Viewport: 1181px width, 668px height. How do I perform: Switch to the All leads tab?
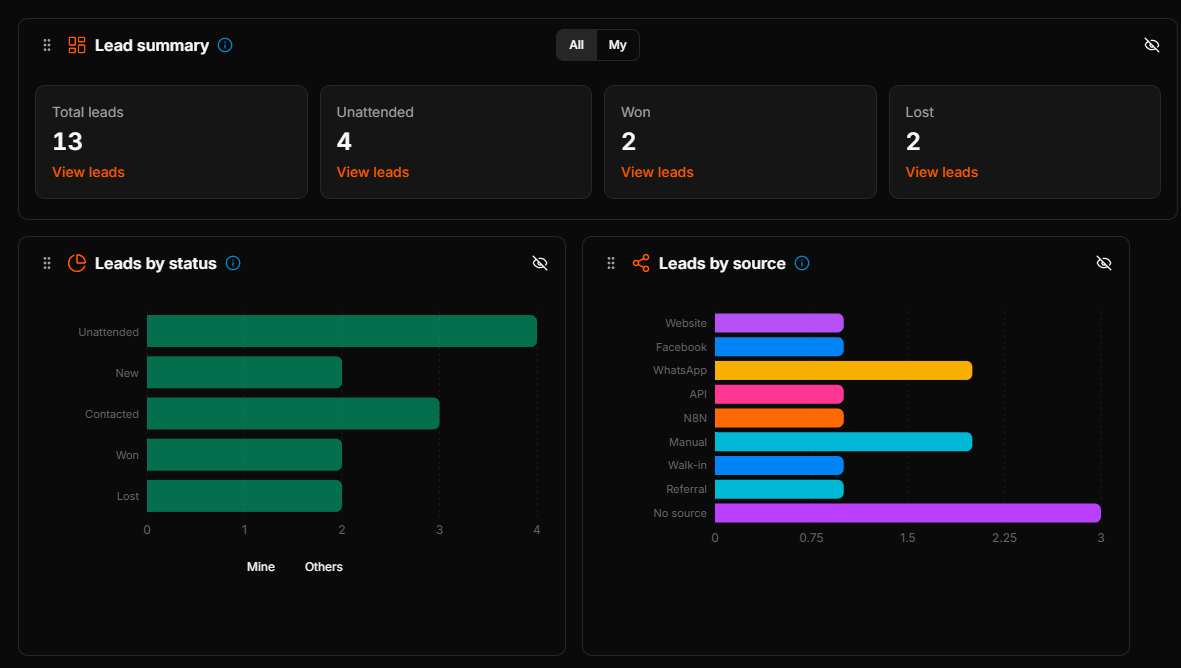tap(576, 45)
